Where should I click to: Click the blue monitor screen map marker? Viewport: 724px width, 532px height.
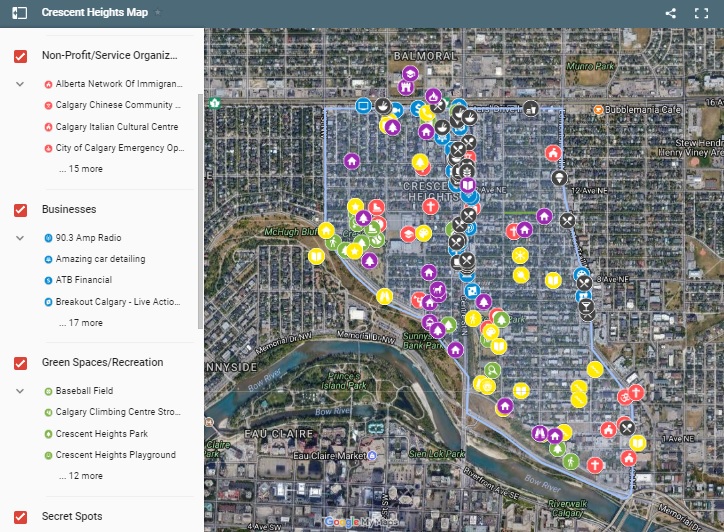point(363,106)
